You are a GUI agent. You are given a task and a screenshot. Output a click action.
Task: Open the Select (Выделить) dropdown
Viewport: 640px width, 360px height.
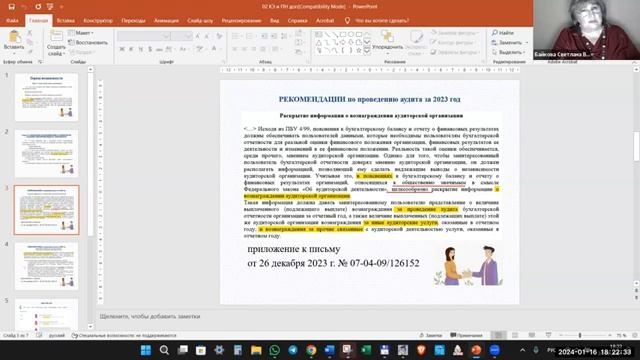pos(509,52)
